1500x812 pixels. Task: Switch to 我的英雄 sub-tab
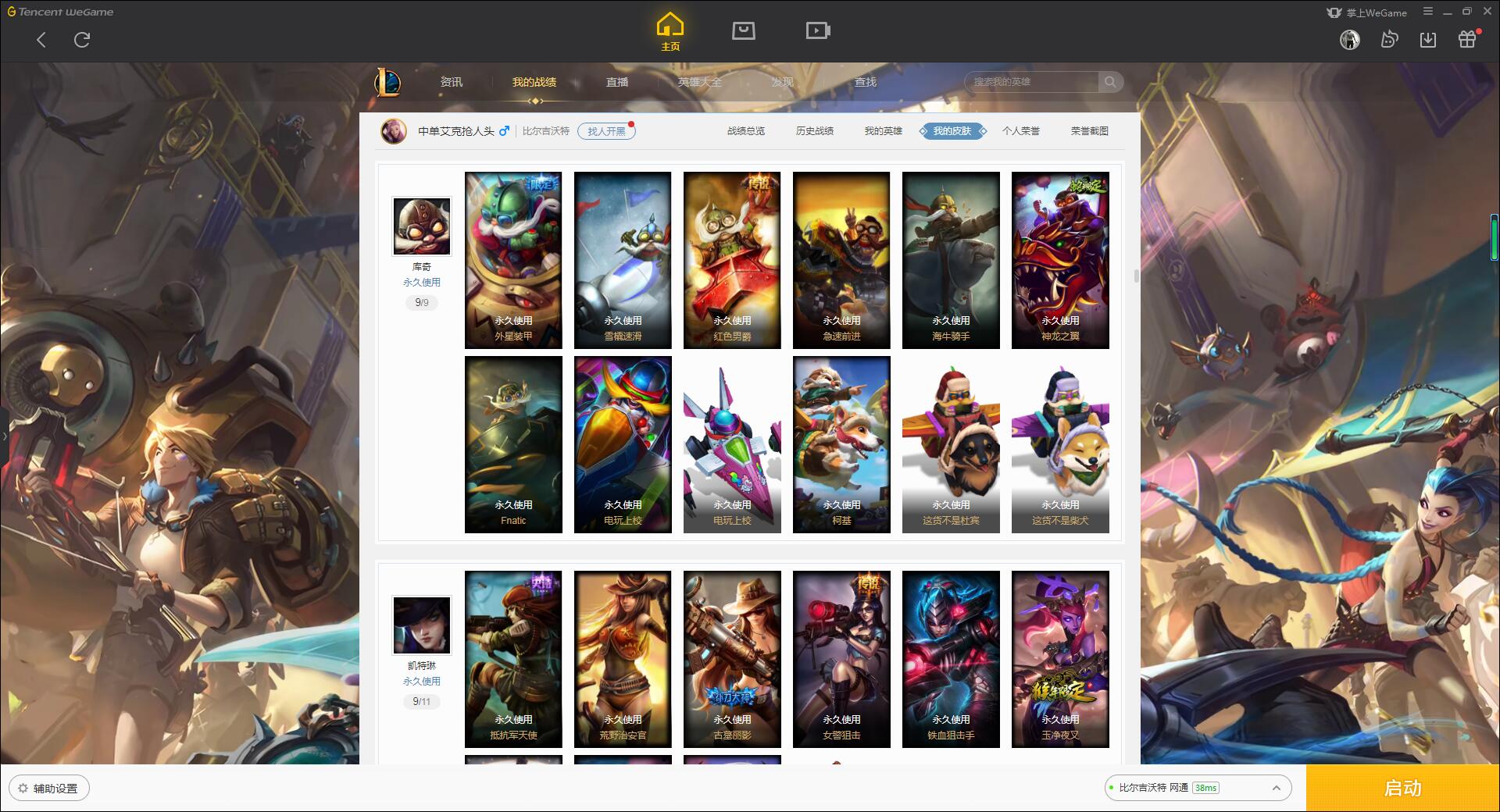[884, 131]
